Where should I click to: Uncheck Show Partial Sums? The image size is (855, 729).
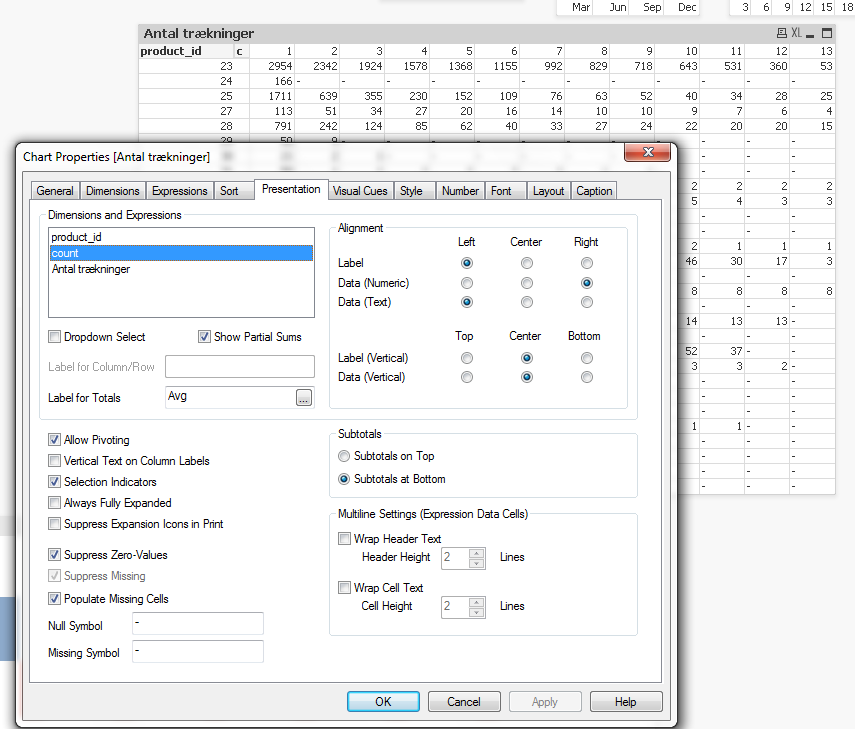(205, 337)
